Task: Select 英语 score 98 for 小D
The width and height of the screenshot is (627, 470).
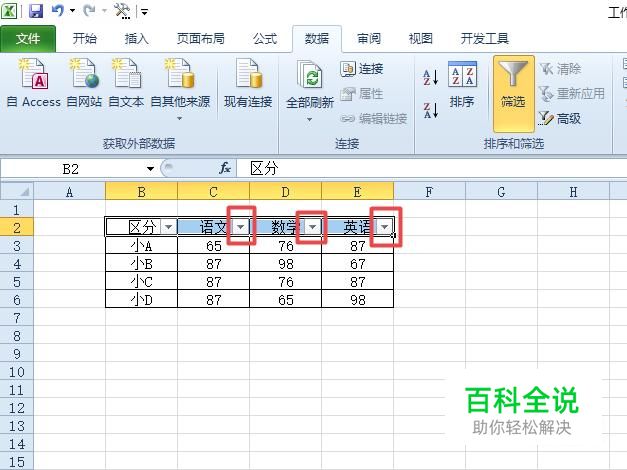Action: click(357, 300)
